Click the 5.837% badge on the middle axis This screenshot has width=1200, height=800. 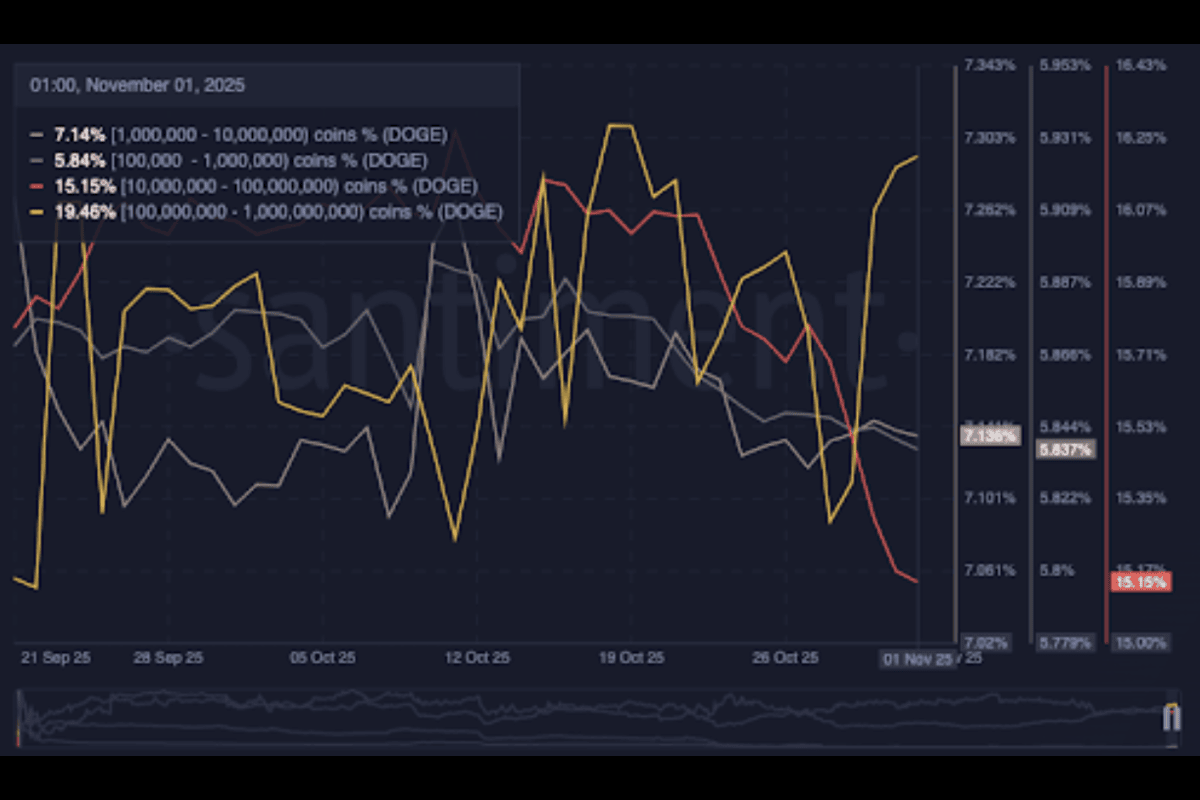pos(1065,450)
